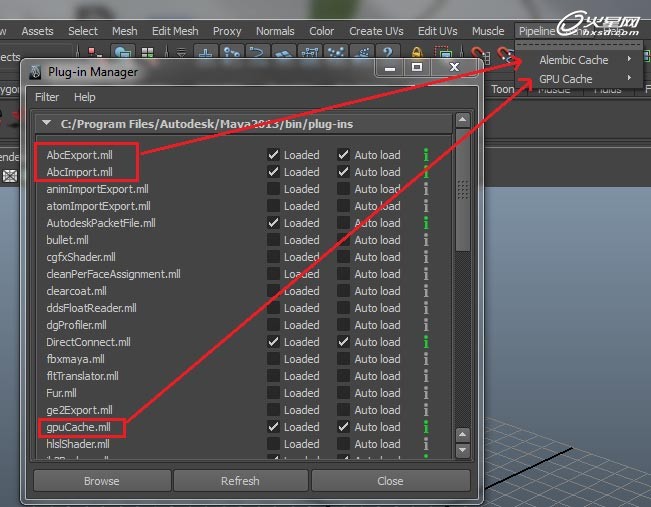The height and width of the screenshot is (507, 651).
Task: Tear off the Pipeline Cache menu dashed line
Action: tap(579, 44)
